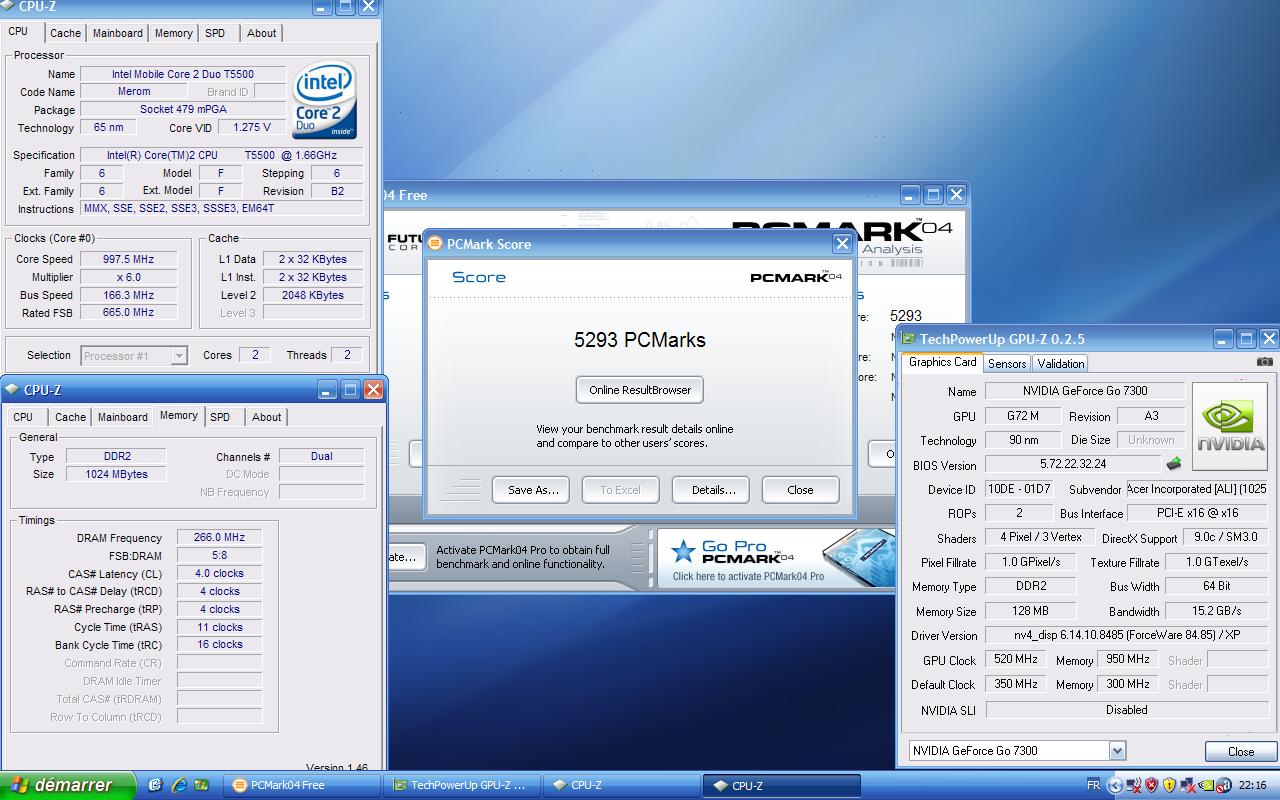1280x800 pixels.
Task: Click Close in PCMark Score dialog
Action: (x=800, y=490)
